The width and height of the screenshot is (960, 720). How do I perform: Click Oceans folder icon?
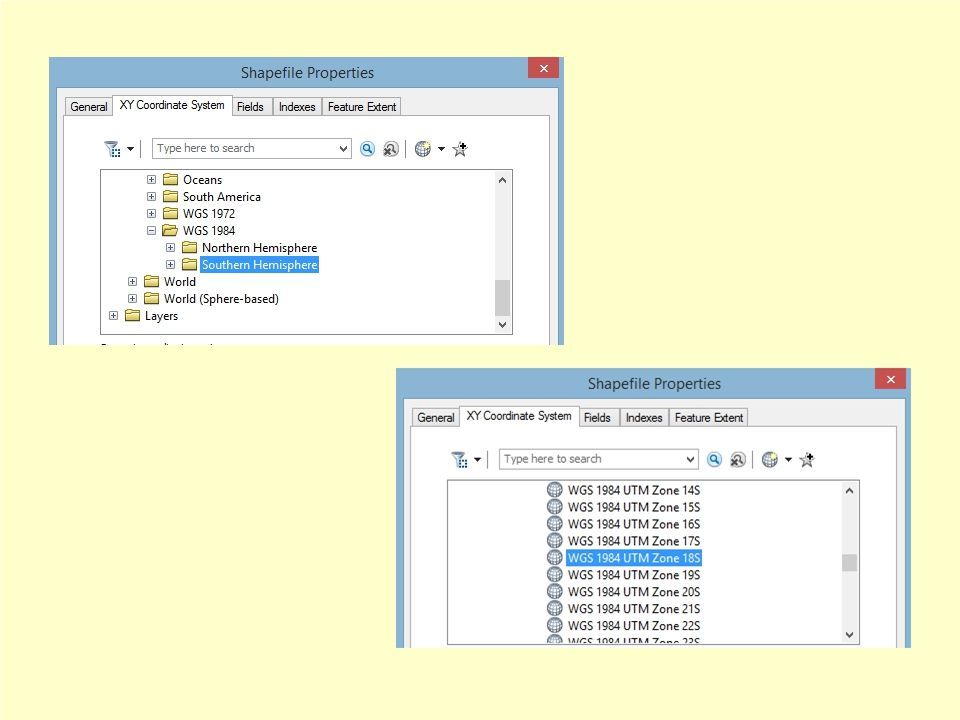[x=171, y=179]
